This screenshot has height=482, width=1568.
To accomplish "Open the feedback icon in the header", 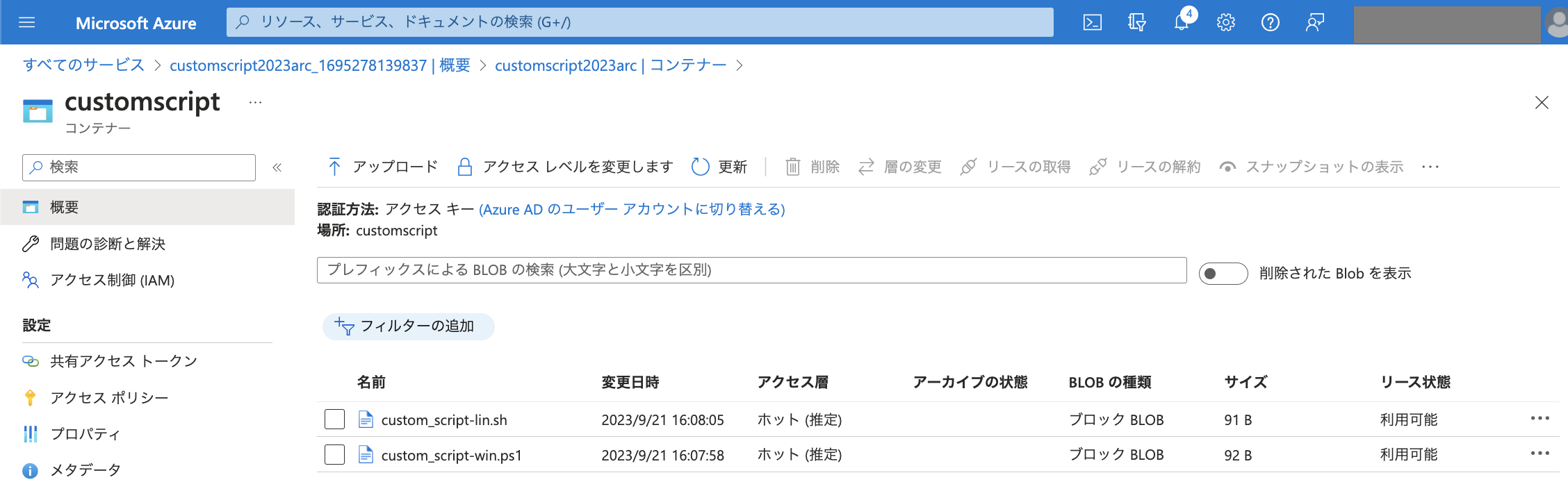I will tap(1315, 22).
